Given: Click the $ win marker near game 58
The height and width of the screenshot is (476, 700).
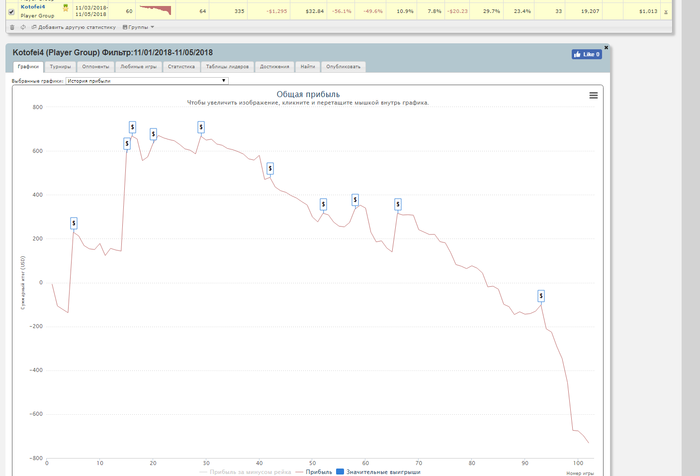Looking at the screenshot, I should click(x=355, y=200).
